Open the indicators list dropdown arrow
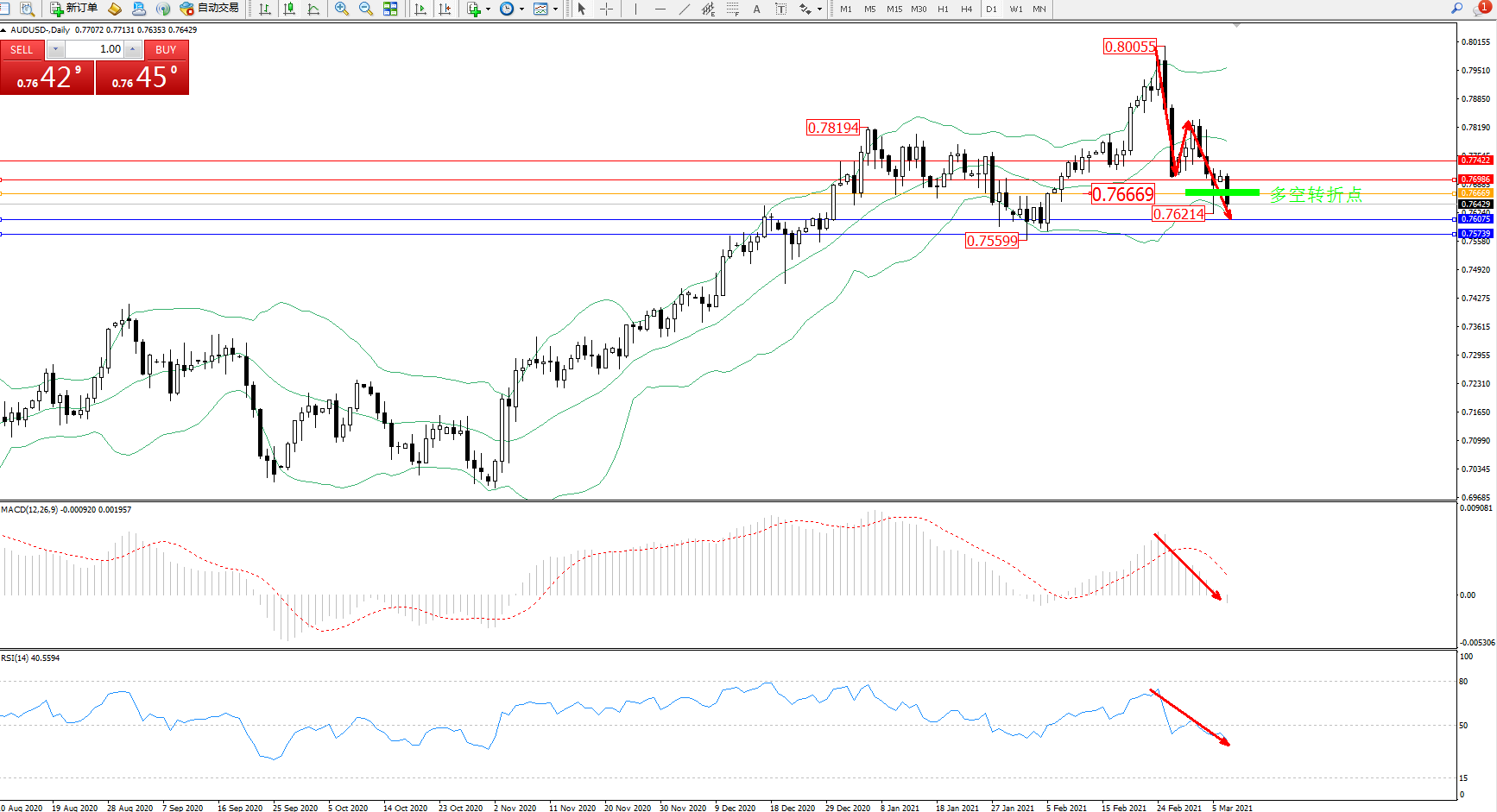 click(489, 9)
